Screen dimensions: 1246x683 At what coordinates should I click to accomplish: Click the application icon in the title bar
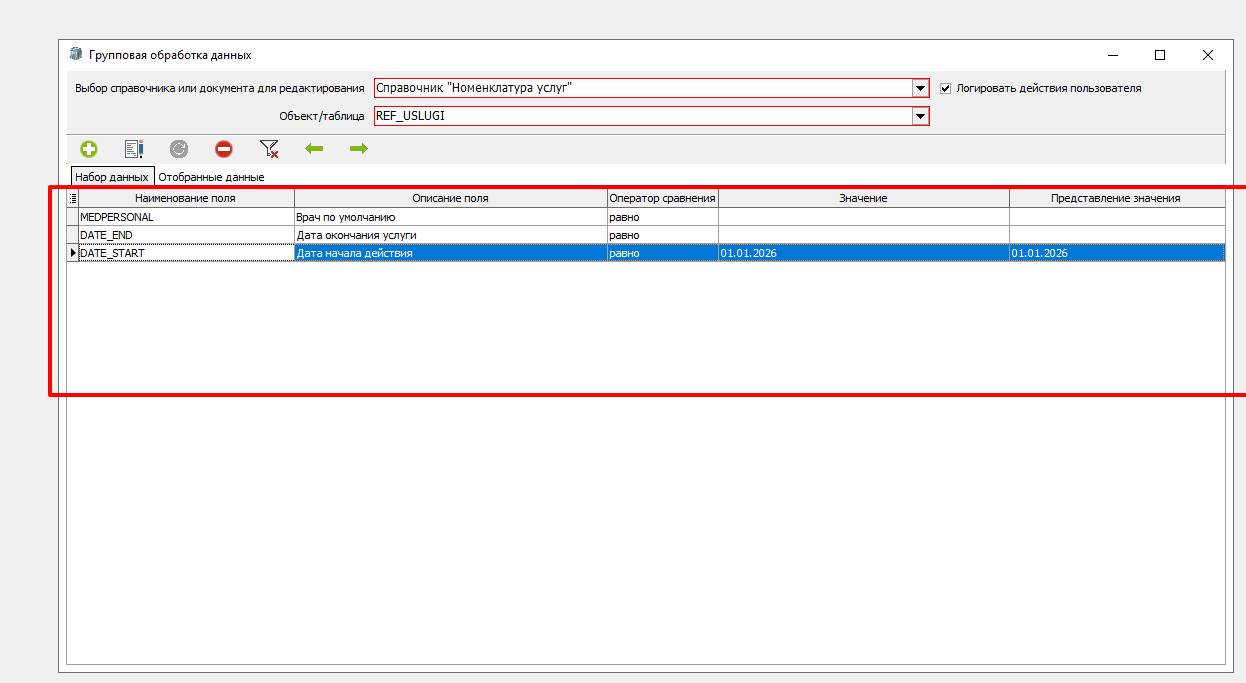coord(76,55)
